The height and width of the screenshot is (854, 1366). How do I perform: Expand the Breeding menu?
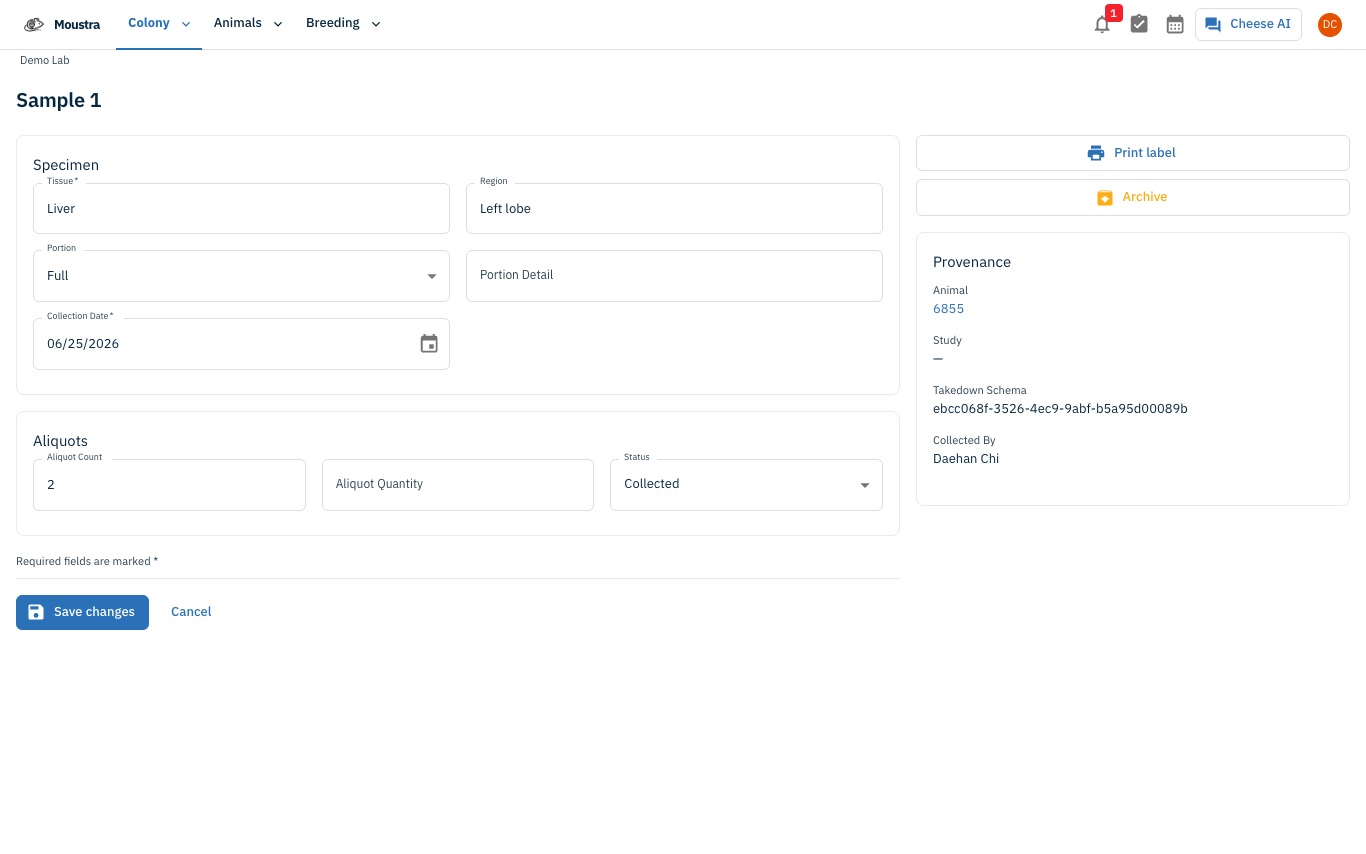point(343,24)
